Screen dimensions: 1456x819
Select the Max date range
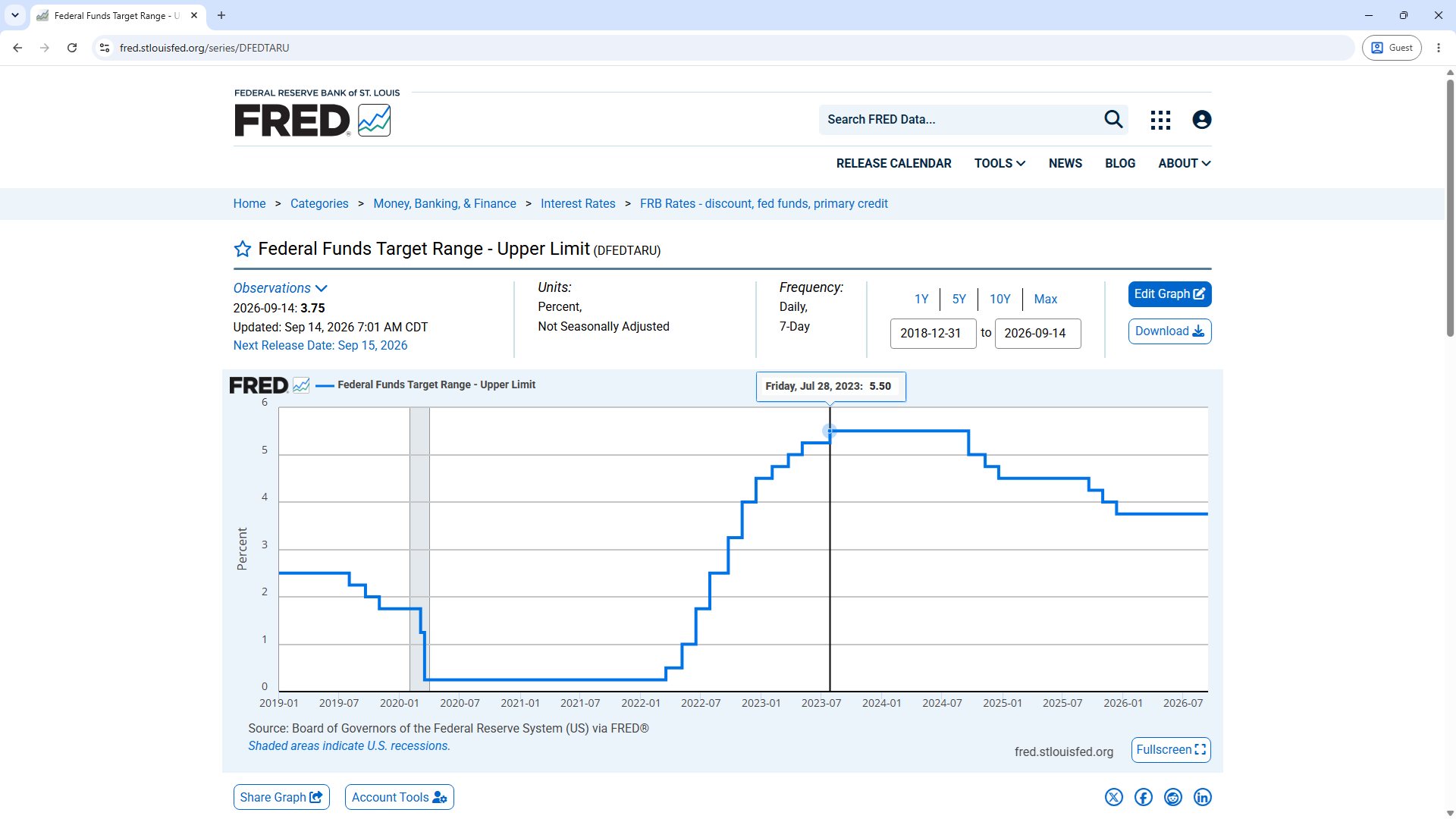tap(1046, 299)
